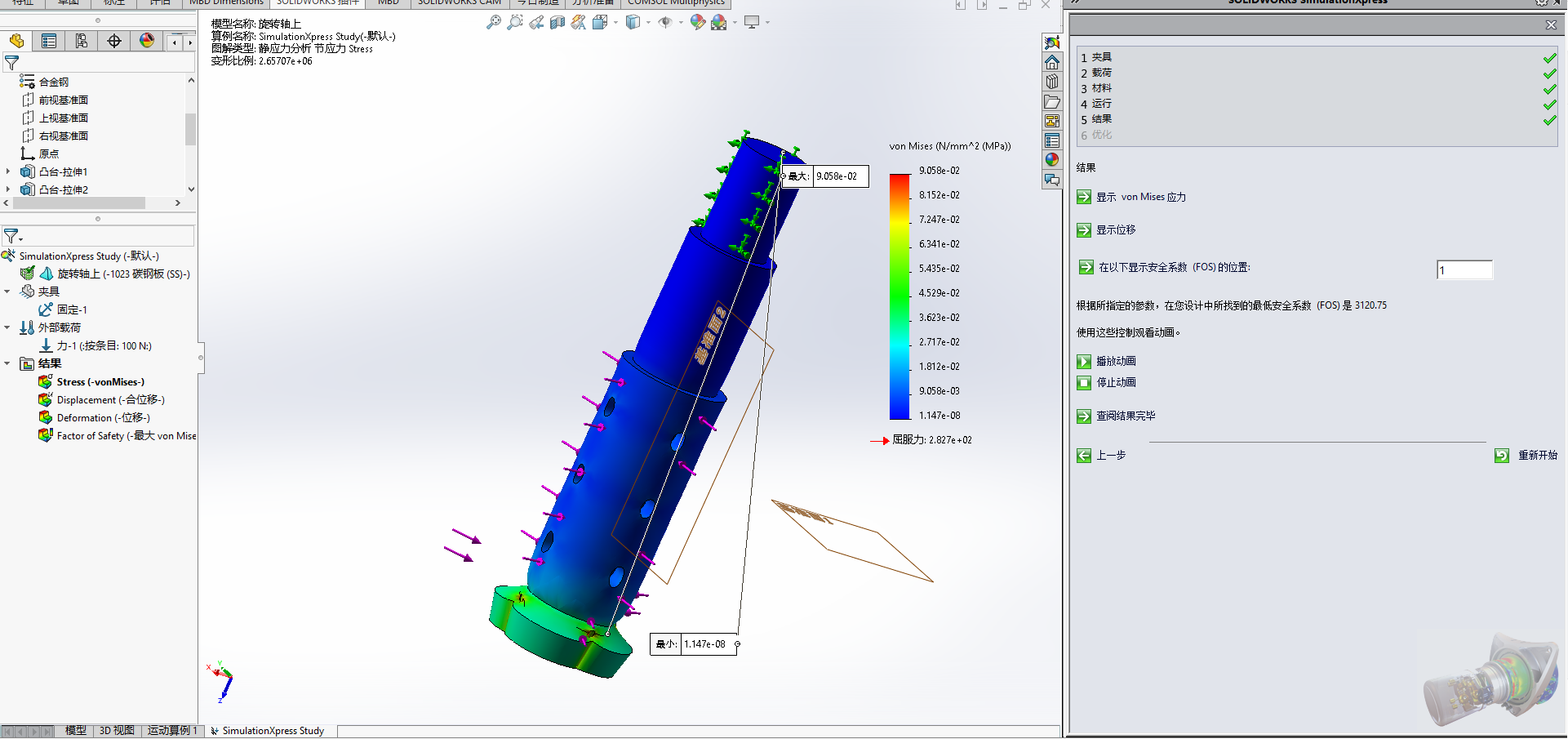This screenshot has height=739, width=1568.
Task: Open the SOLIDWORKS forum chat panel
Action: coord(1052,179)
